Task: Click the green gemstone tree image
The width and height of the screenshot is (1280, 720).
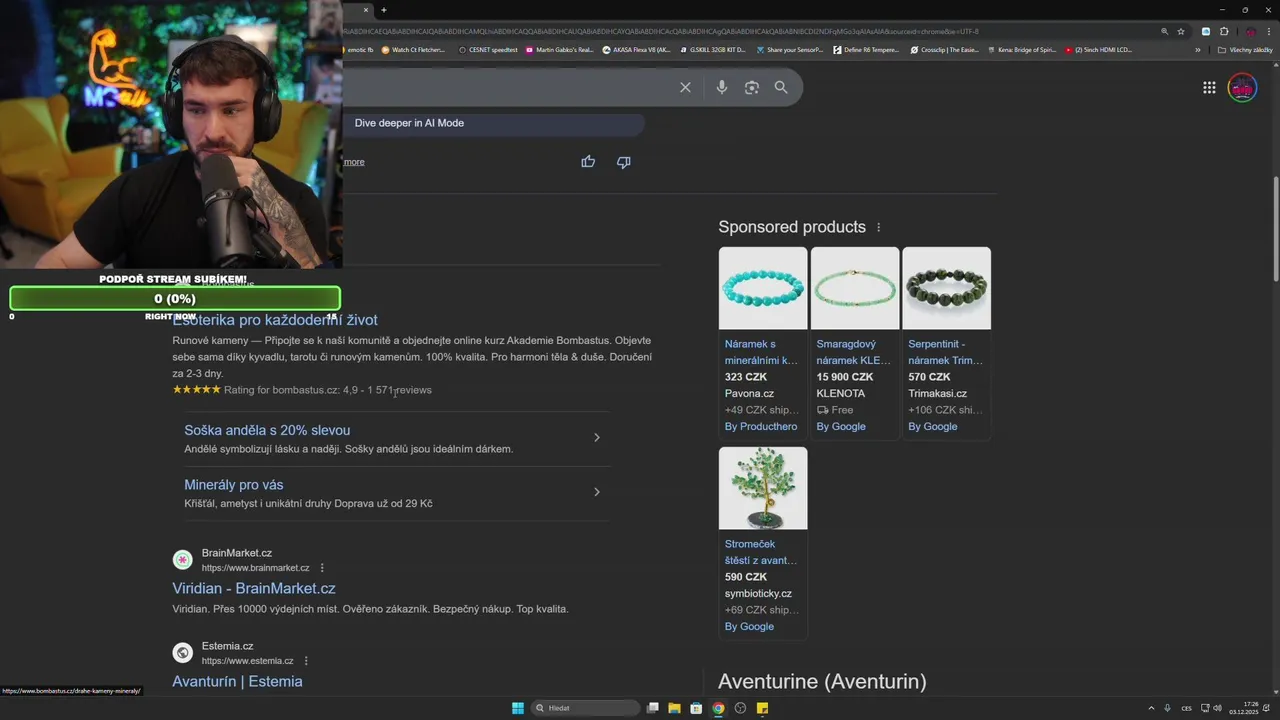Action: 763,488
